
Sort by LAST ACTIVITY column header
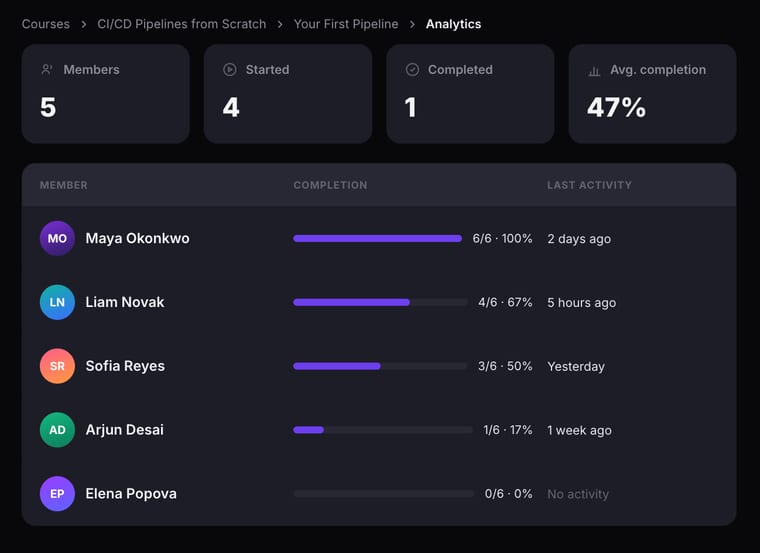click(x=589, y=185)
